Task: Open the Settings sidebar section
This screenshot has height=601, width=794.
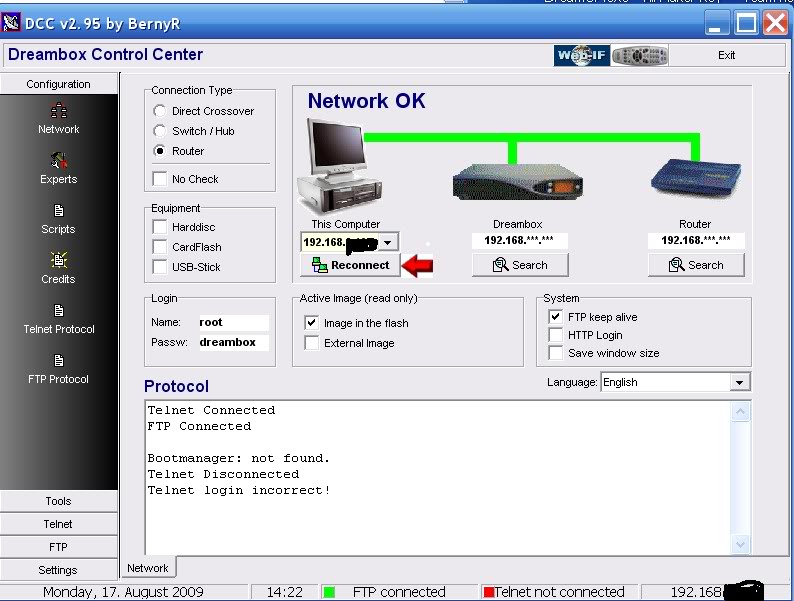Action: point(59,570)
